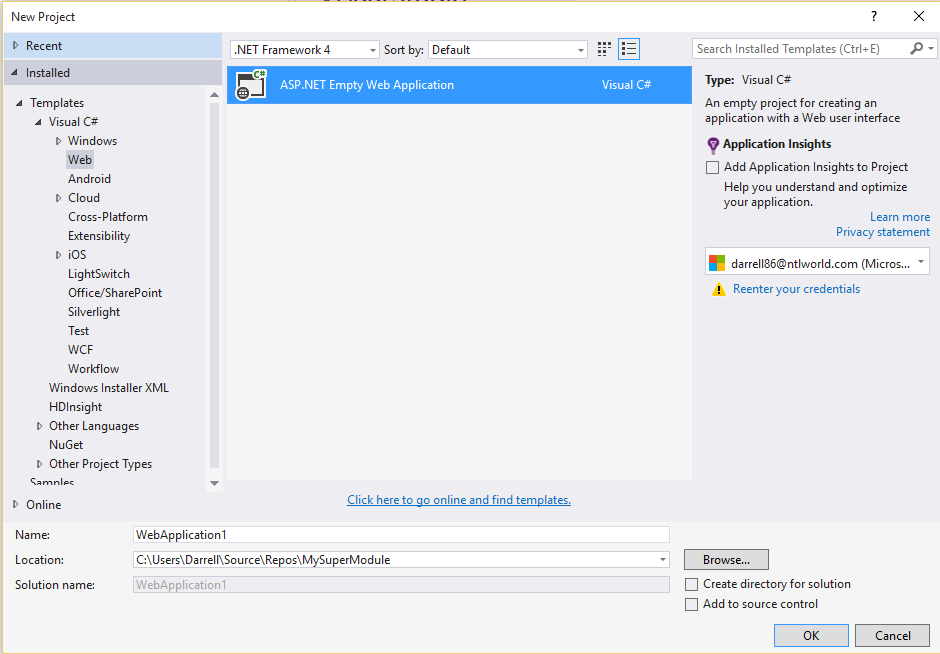Click the Microsoft account logo icon
This screenshot has width=940, height=654.
(x=717, y=263)
